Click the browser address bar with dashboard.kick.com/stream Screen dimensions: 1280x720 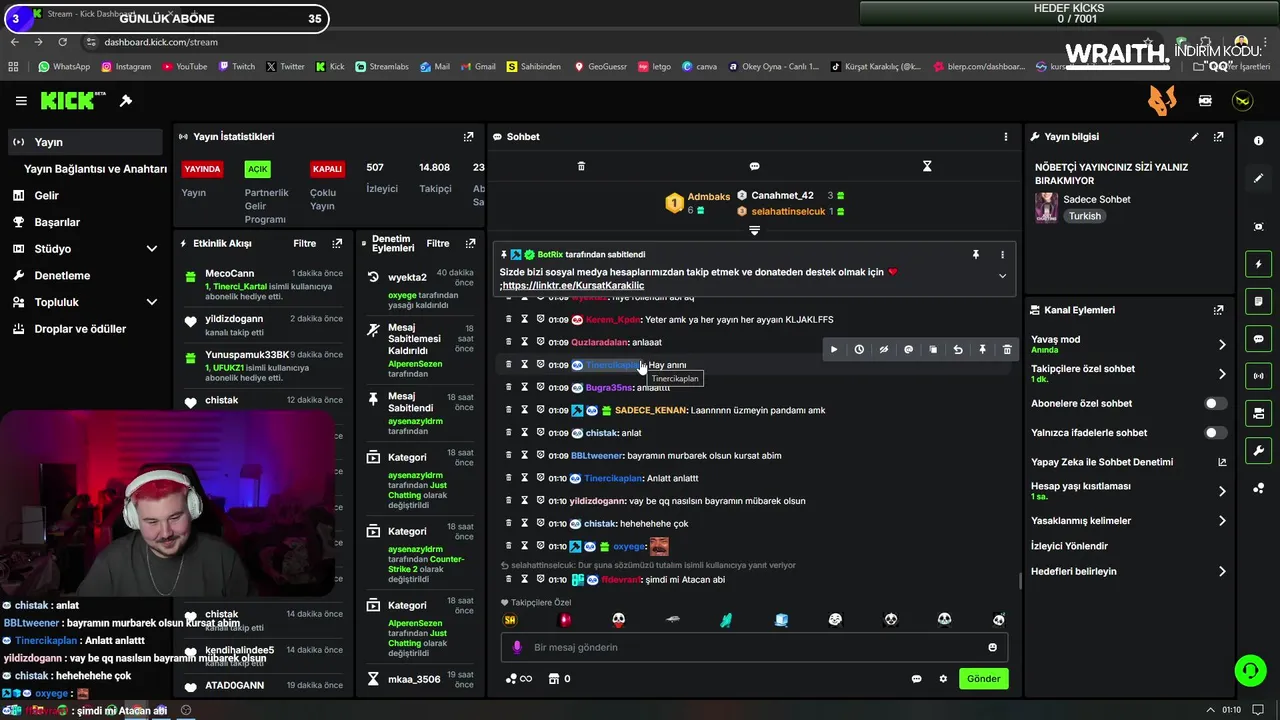click(161, 42)
